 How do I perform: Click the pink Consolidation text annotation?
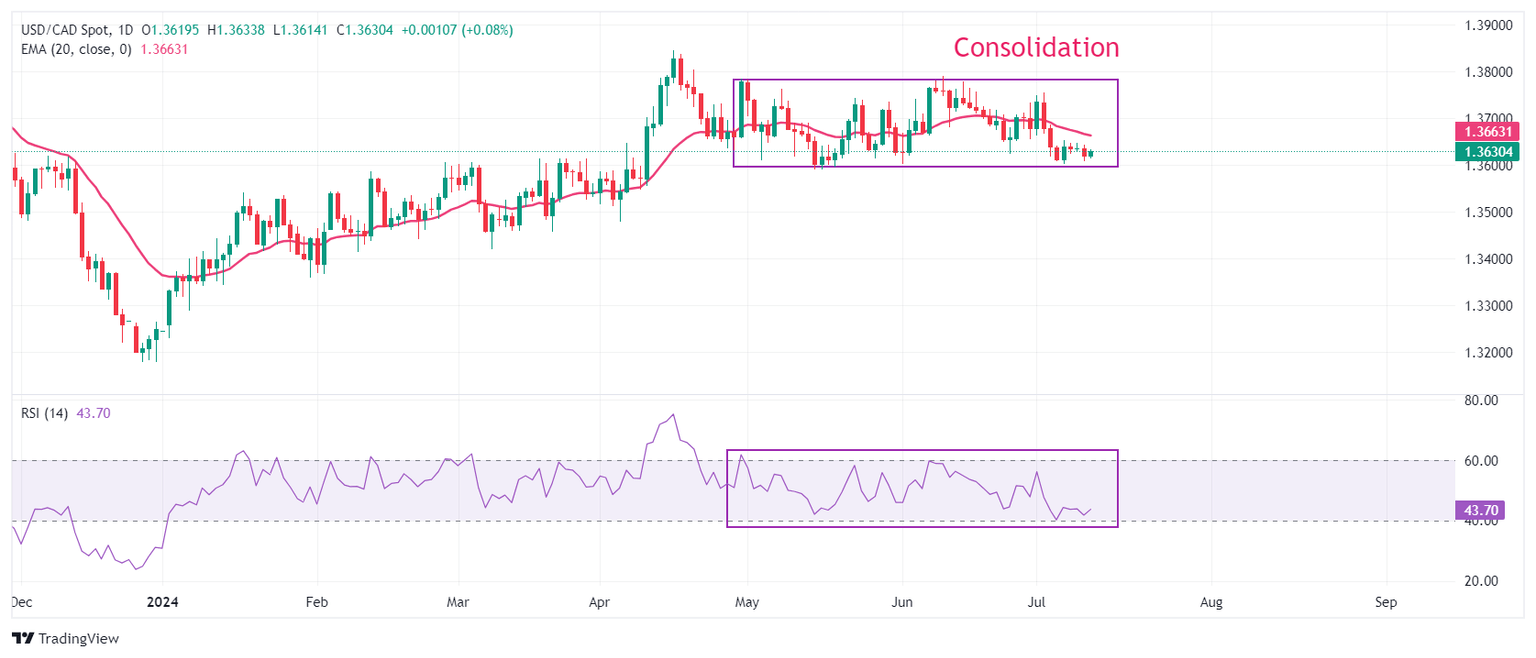click(x=1036, y=47)
